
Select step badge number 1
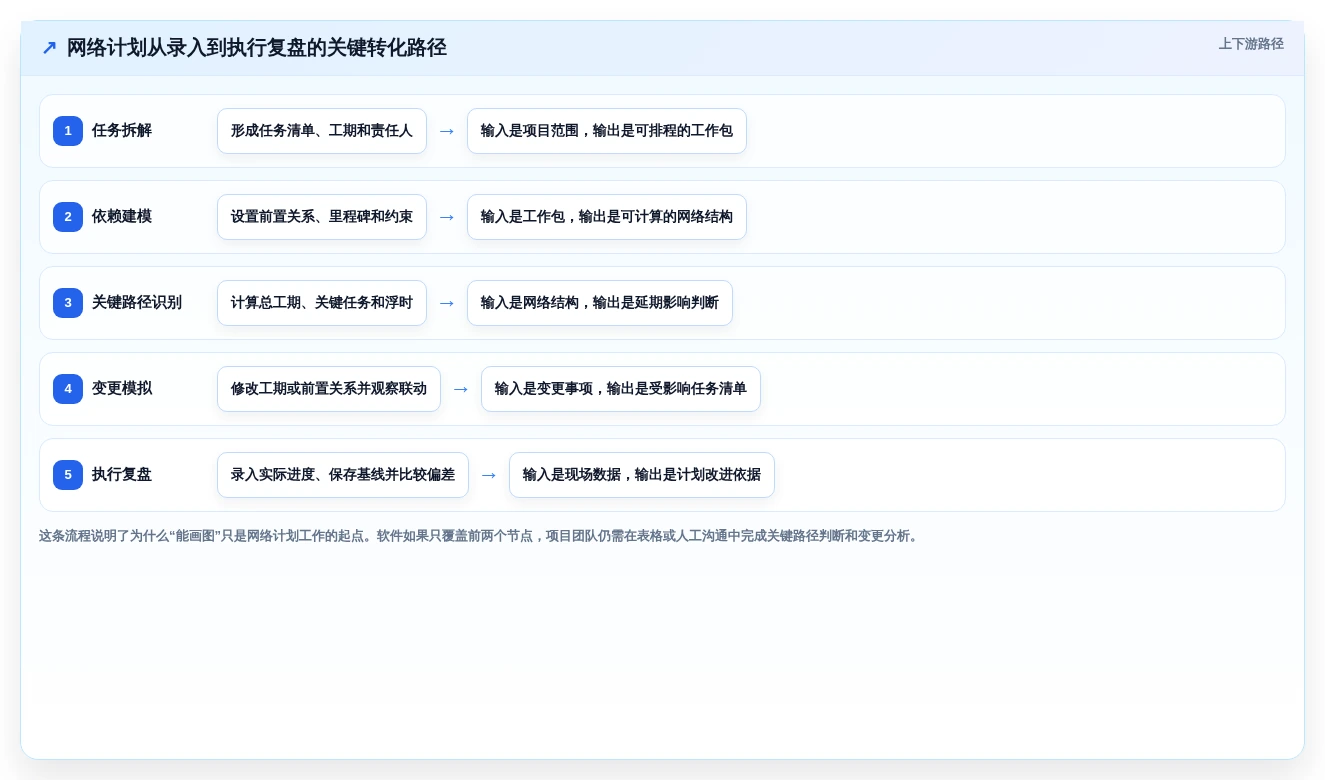[x=68, y=131]
